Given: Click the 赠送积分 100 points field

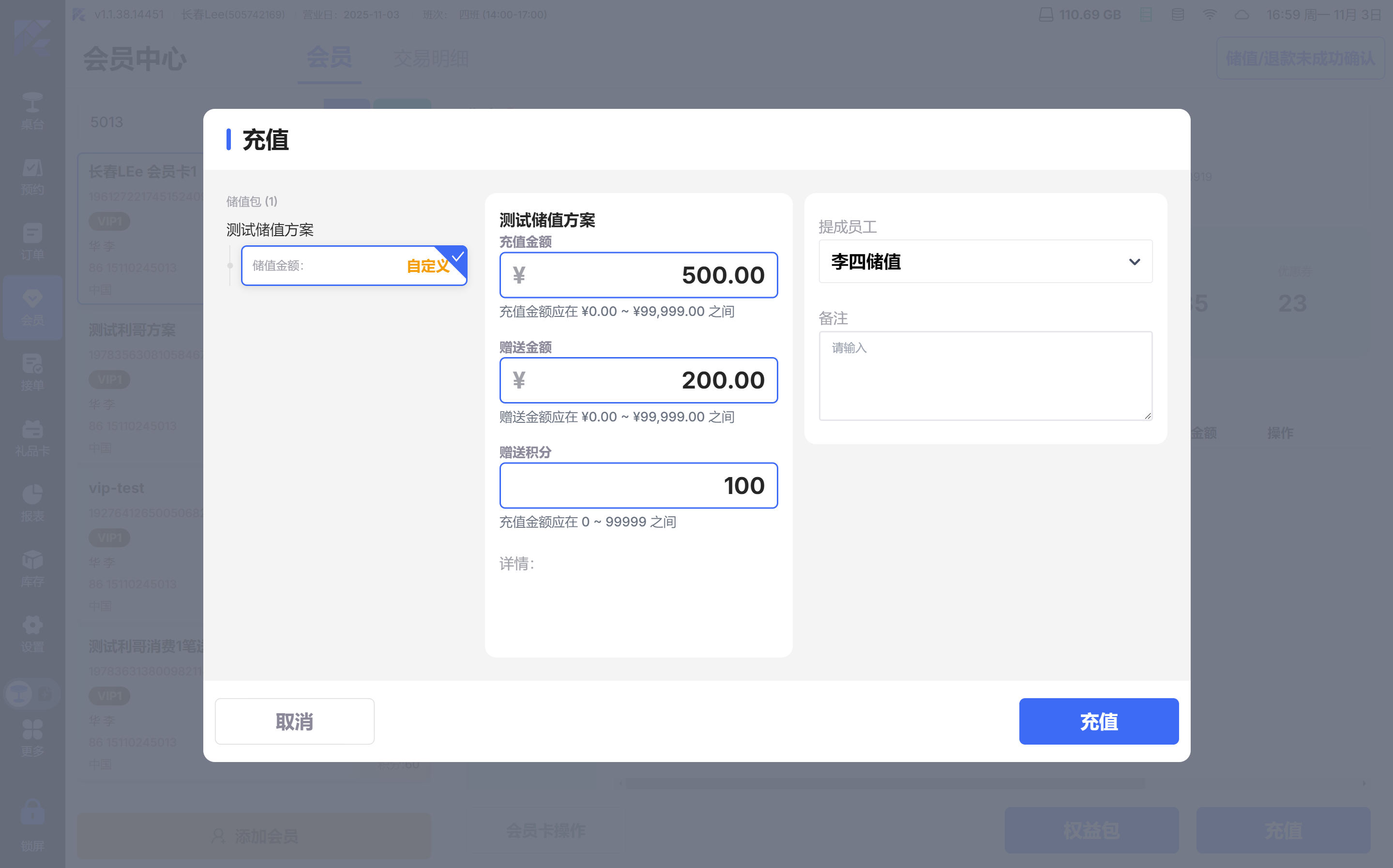Looking at the screenshot, I should pos(638,486).
